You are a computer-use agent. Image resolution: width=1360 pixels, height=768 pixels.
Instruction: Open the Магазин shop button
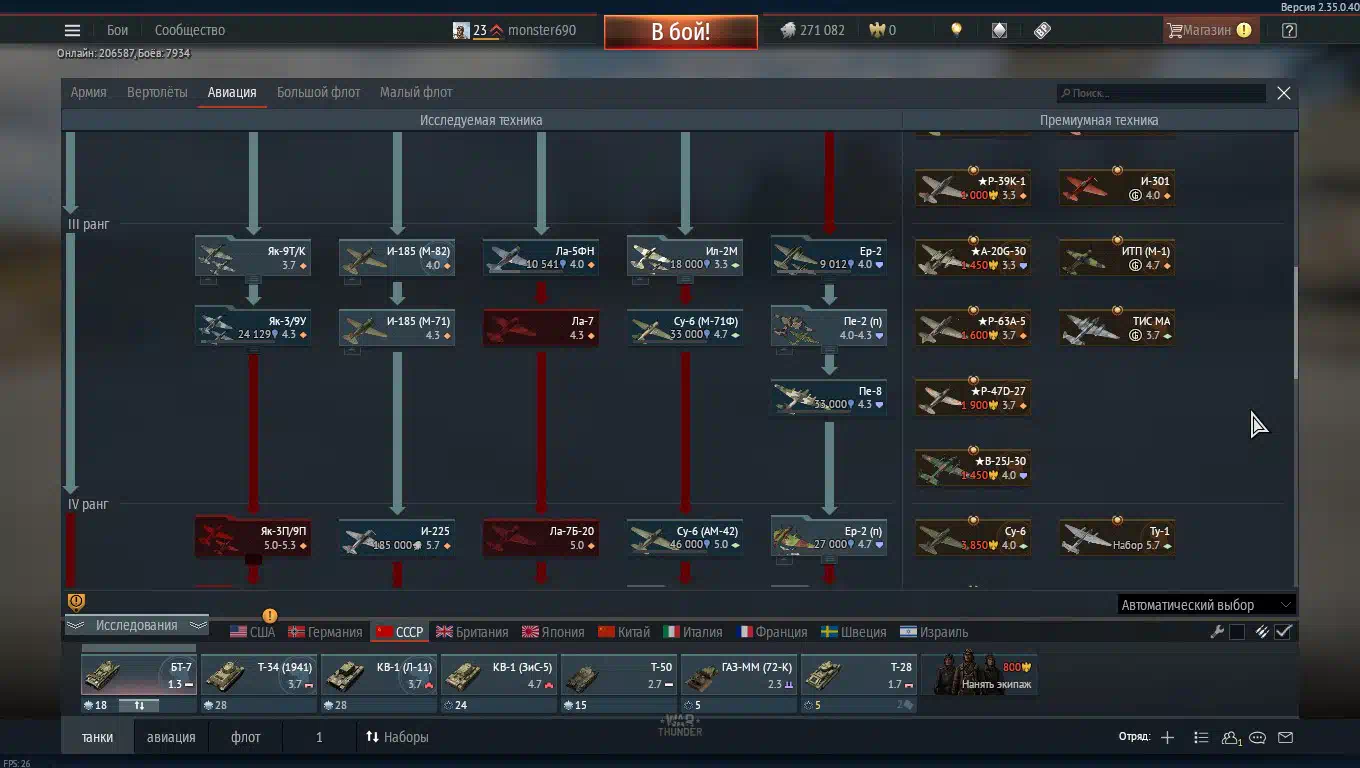pos(1209,30)
